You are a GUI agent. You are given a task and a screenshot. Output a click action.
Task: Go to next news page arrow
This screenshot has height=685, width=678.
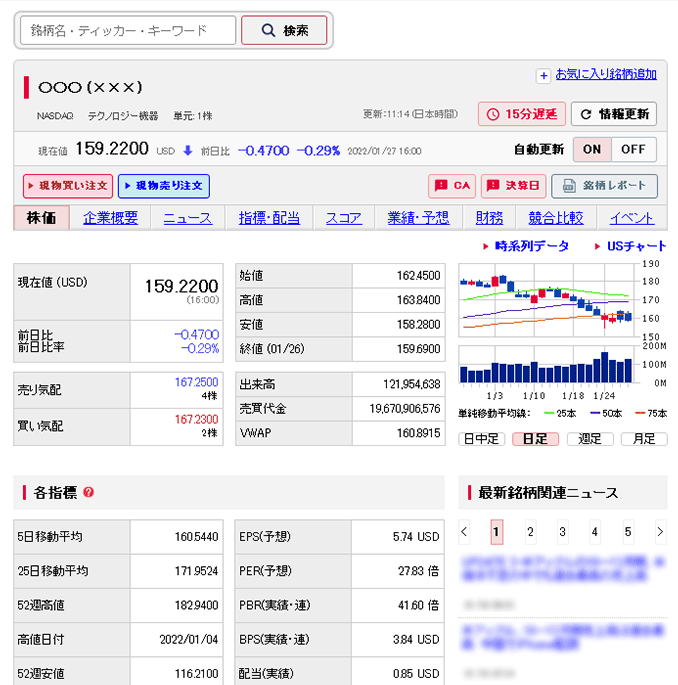tap(660, 532)
